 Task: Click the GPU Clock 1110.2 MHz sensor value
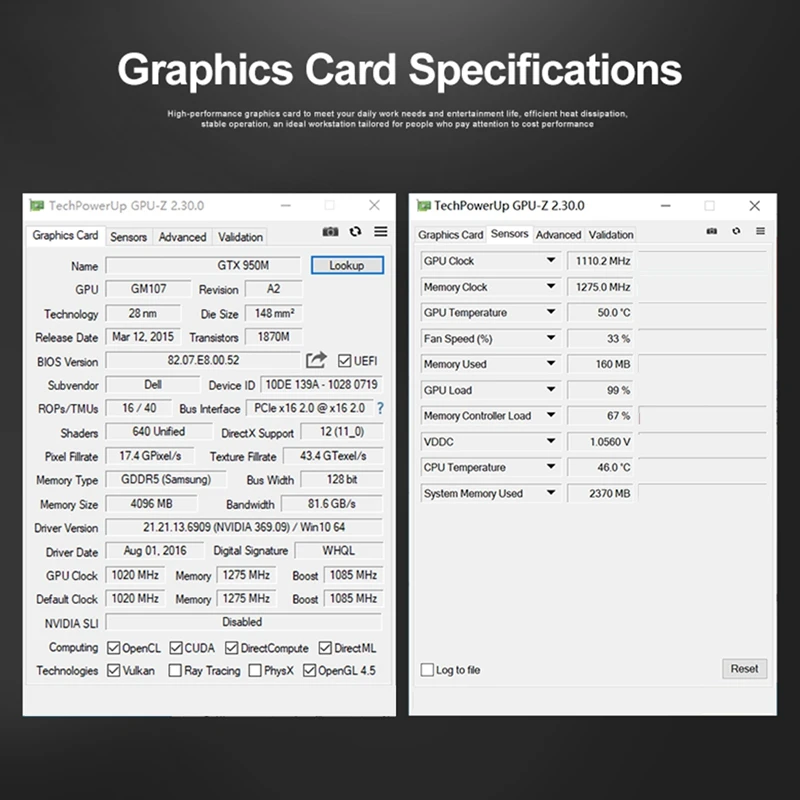(600, 261)
